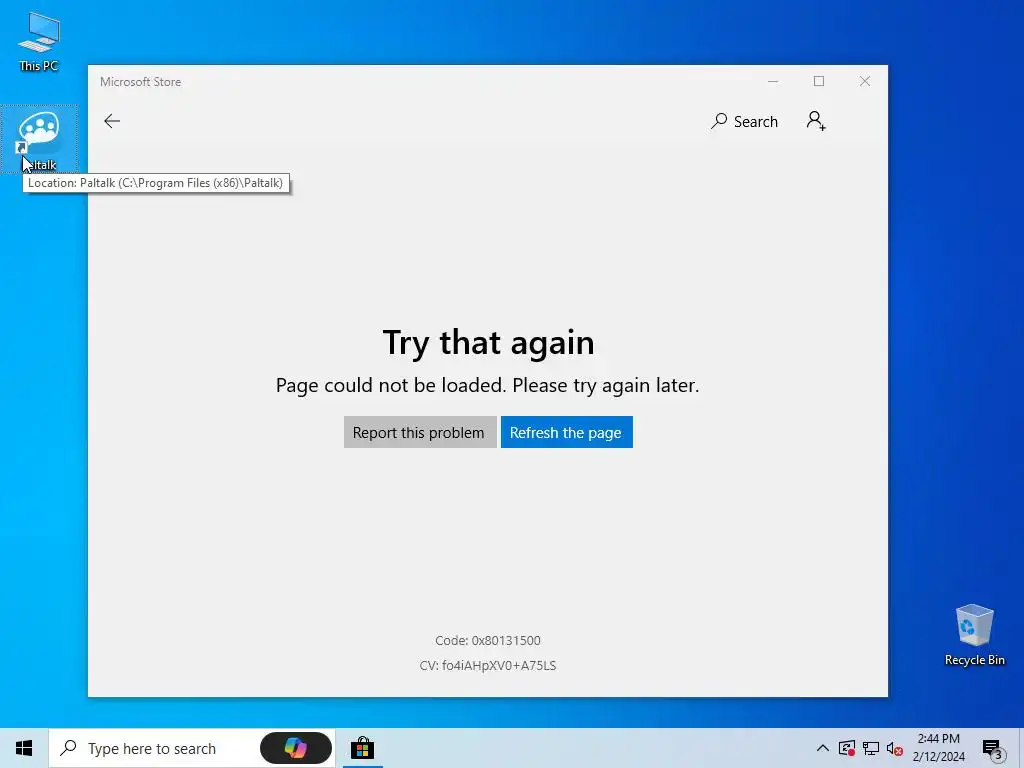The image size is (1024, 768).
Task: Click the tray icon with red dot
Action: (846, 748)
